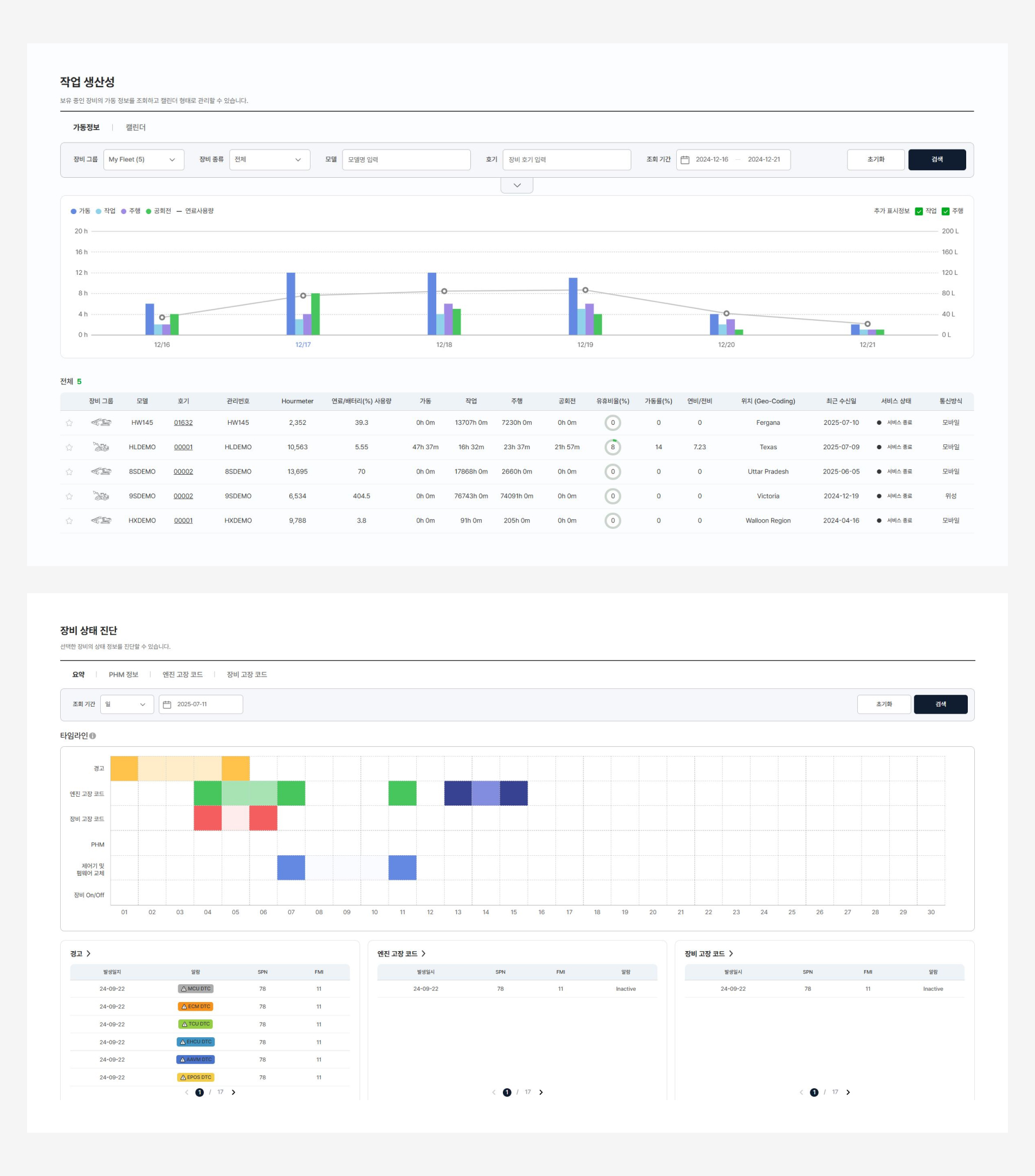
Task: Uncheck the 주행 additional display checkbox
Action: 945,211
